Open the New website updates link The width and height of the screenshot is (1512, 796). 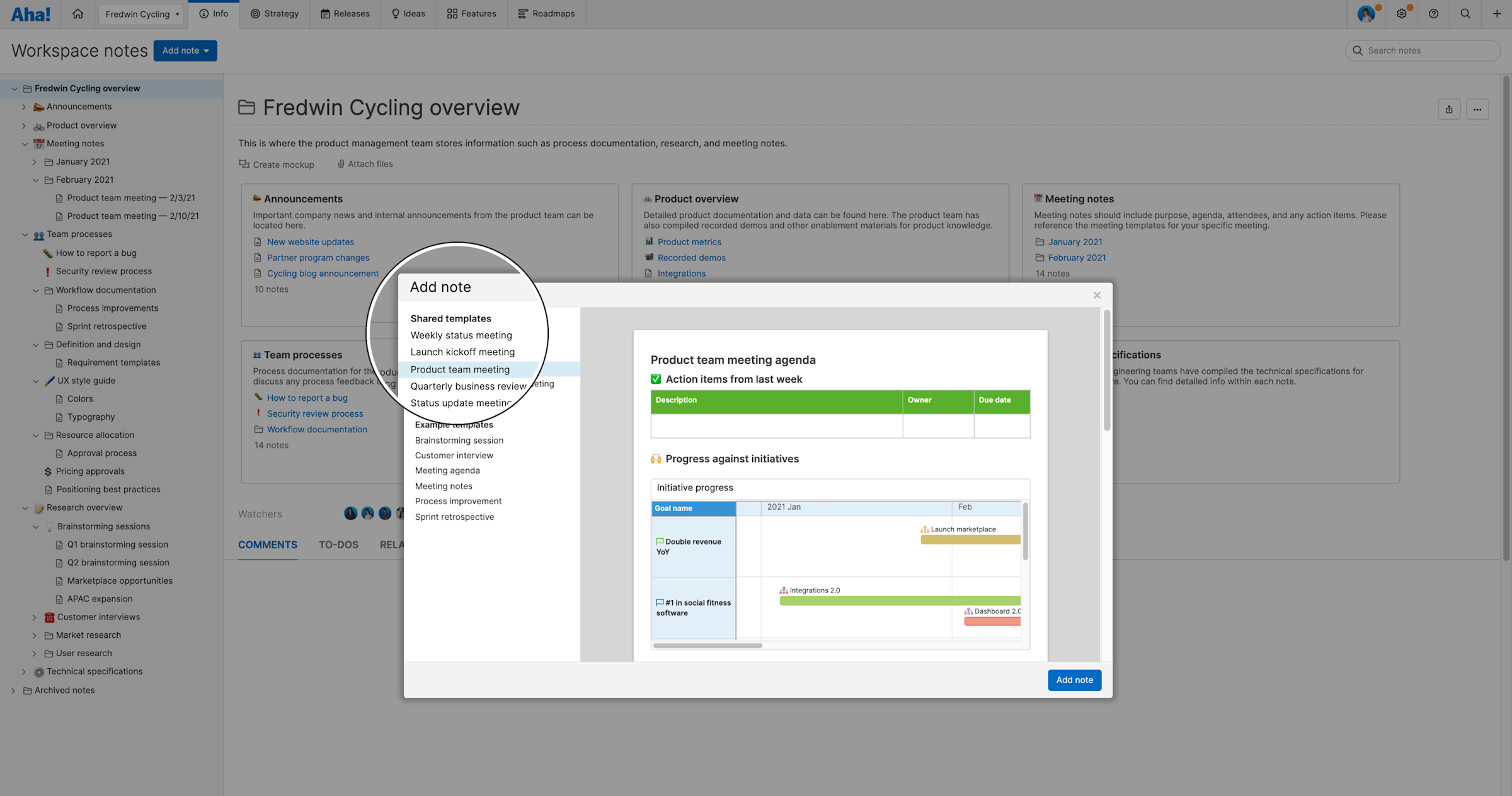(x=311, y=241)
